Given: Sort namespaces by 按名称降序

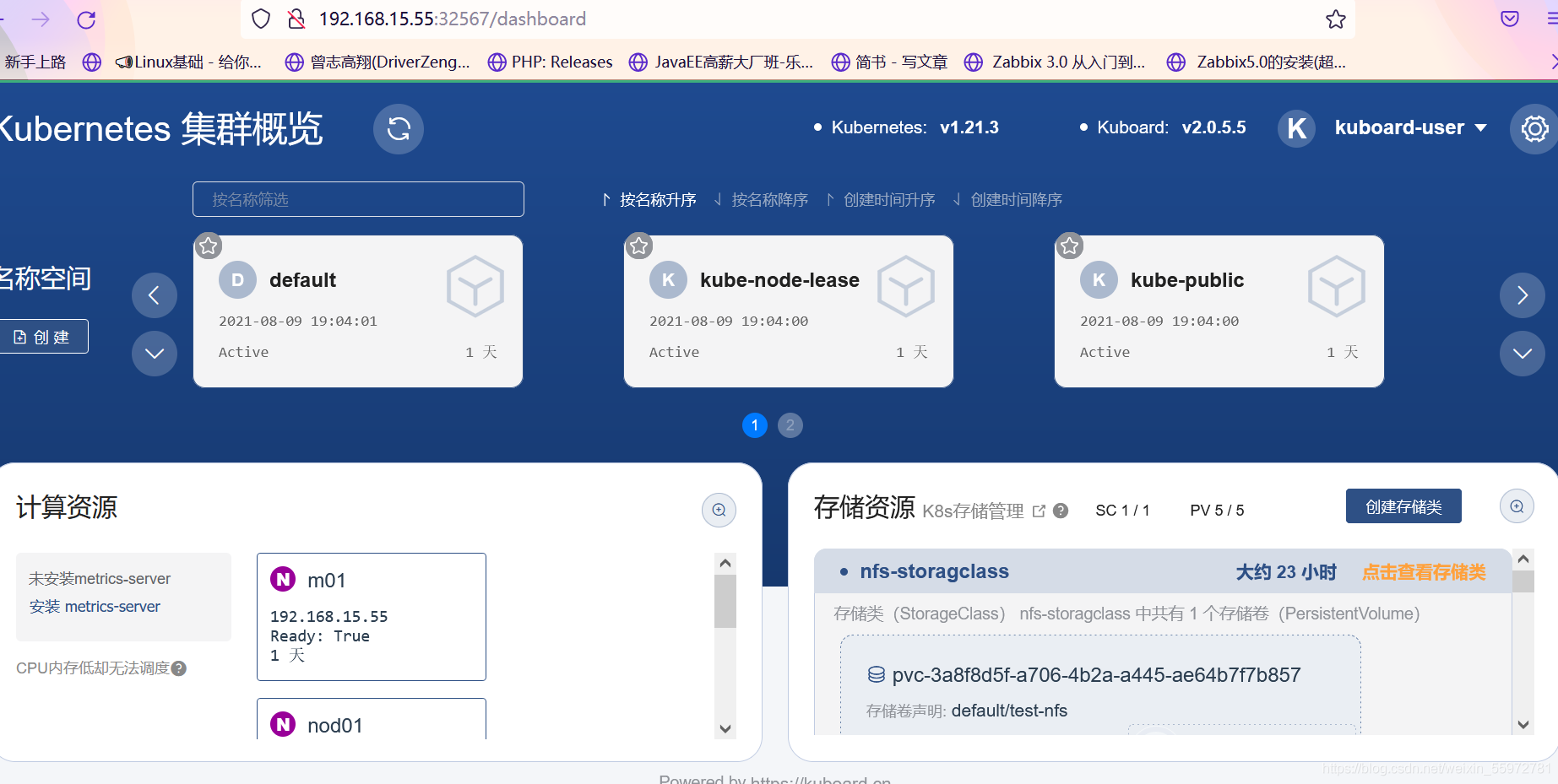Looking at the screenshot, I should pos(761,200).
